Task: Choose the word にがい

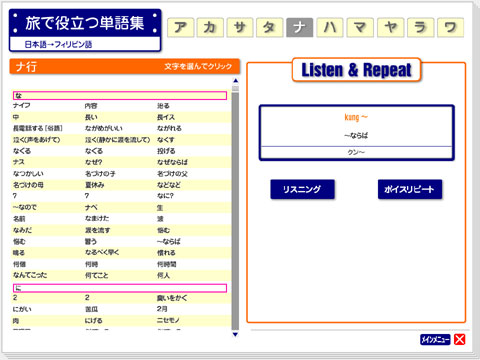Action: coord(22,309)
